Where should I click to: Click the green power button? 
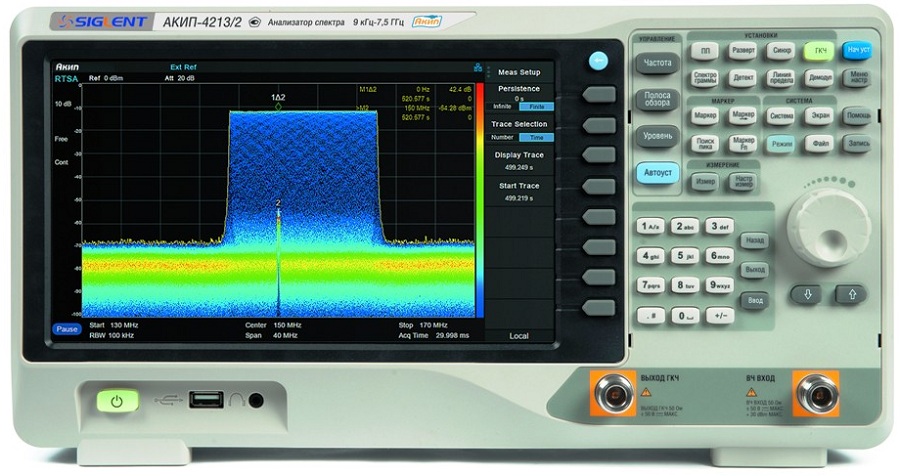tap(117, 401)
